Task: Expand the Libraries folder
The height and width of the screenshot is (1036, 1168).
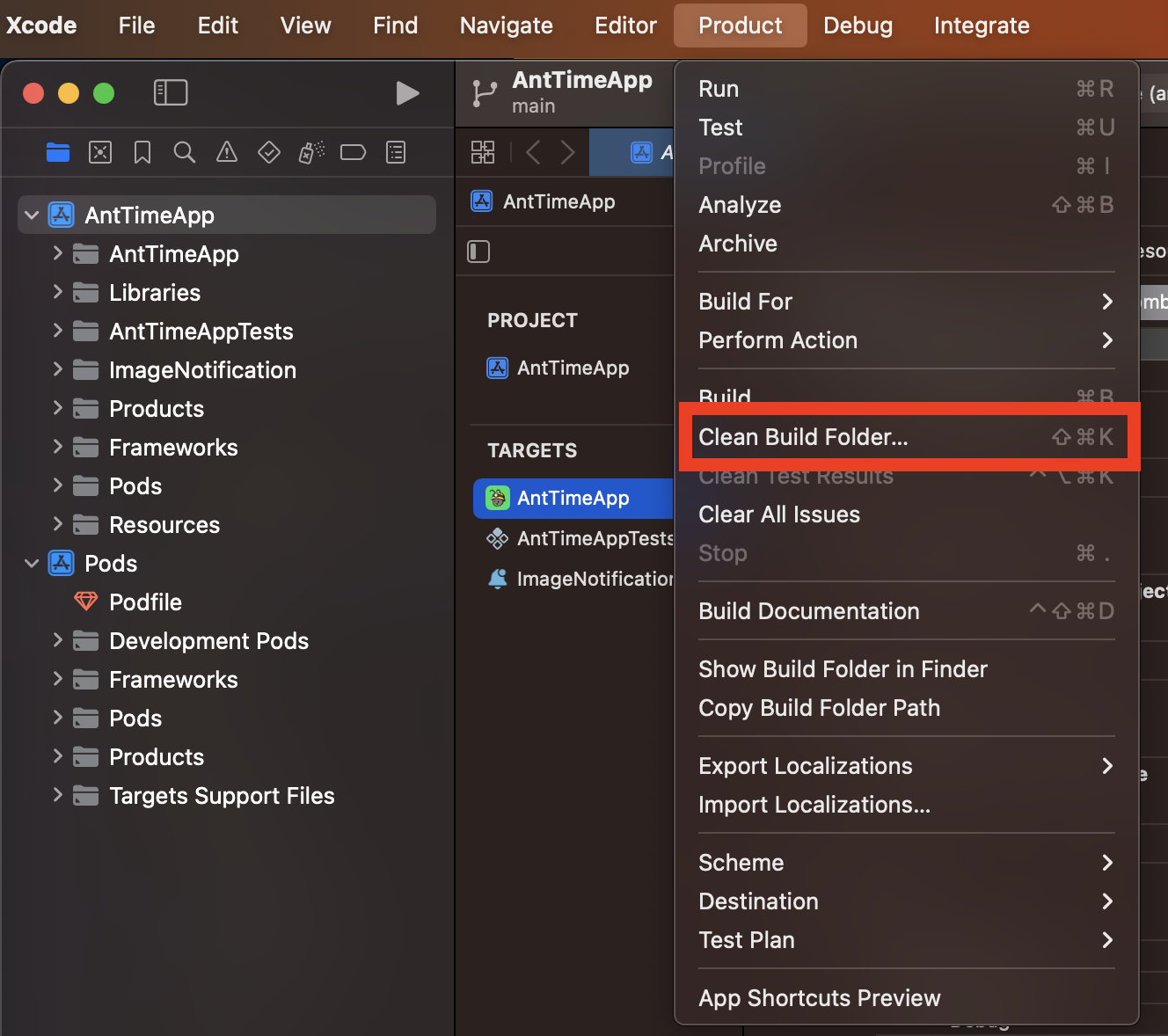Action: tap(57, 292)
